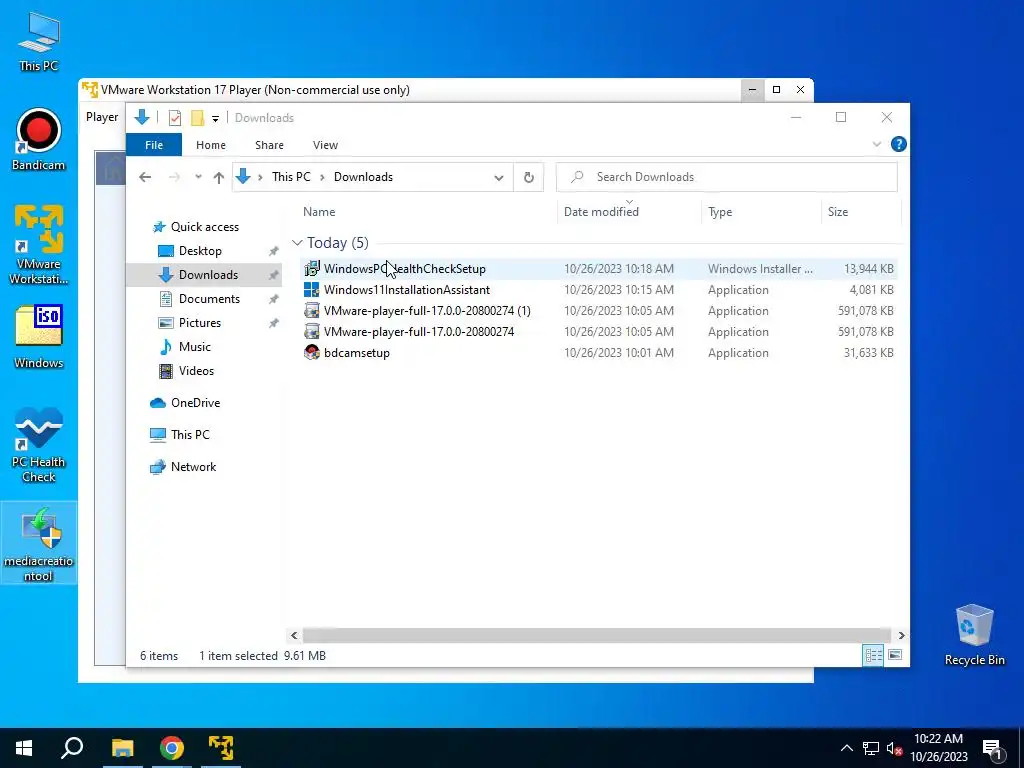This screenshot has width=1024, height=768.
Task: Open the Share ribbon tab
Action: coord(269,145)
